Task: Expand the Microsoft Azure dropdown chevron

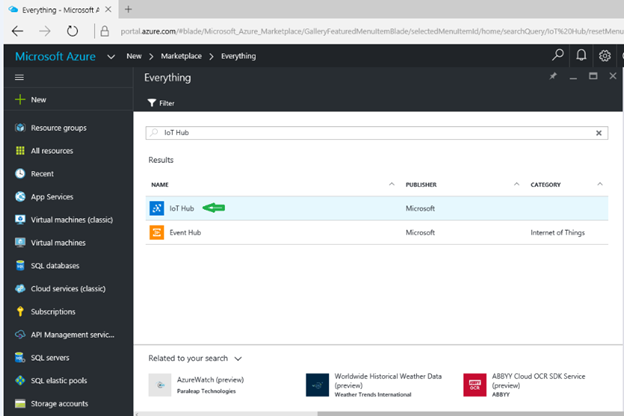Action: [110, 56]
